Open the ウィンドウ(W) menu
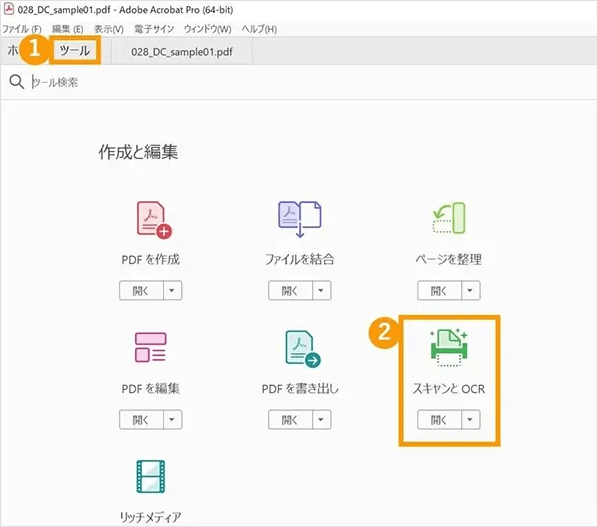The image size is (597, 527). click(x=208, y=29)
